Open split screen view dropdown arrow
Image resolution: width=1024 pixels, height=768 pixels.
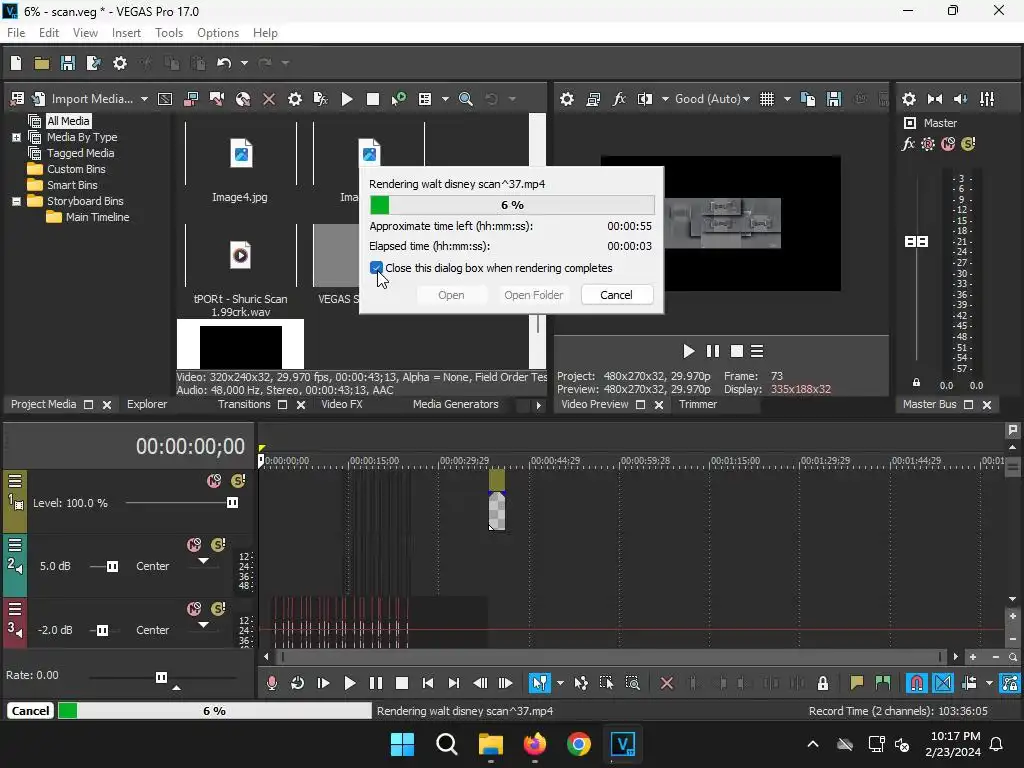665,99
